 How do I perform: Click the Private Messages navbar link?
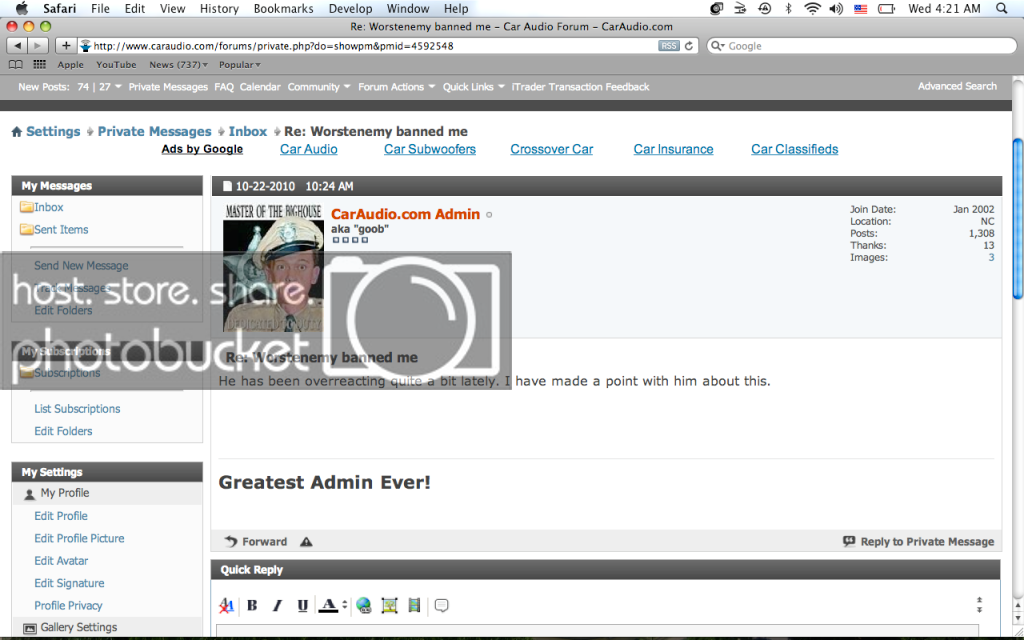pyautogui.click(x=168, y=87)
